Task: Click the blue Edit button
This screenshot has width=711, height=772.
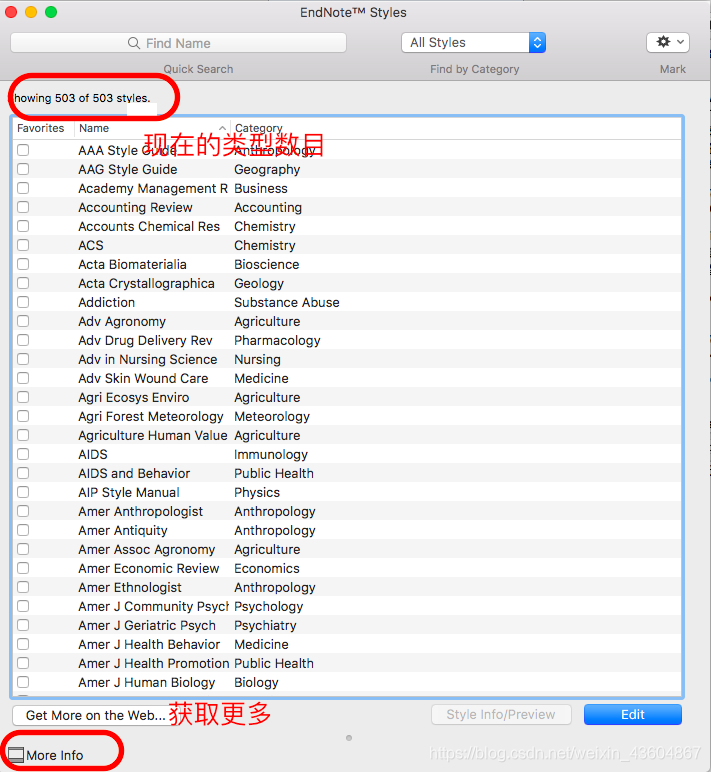Action: click(633, 714)
